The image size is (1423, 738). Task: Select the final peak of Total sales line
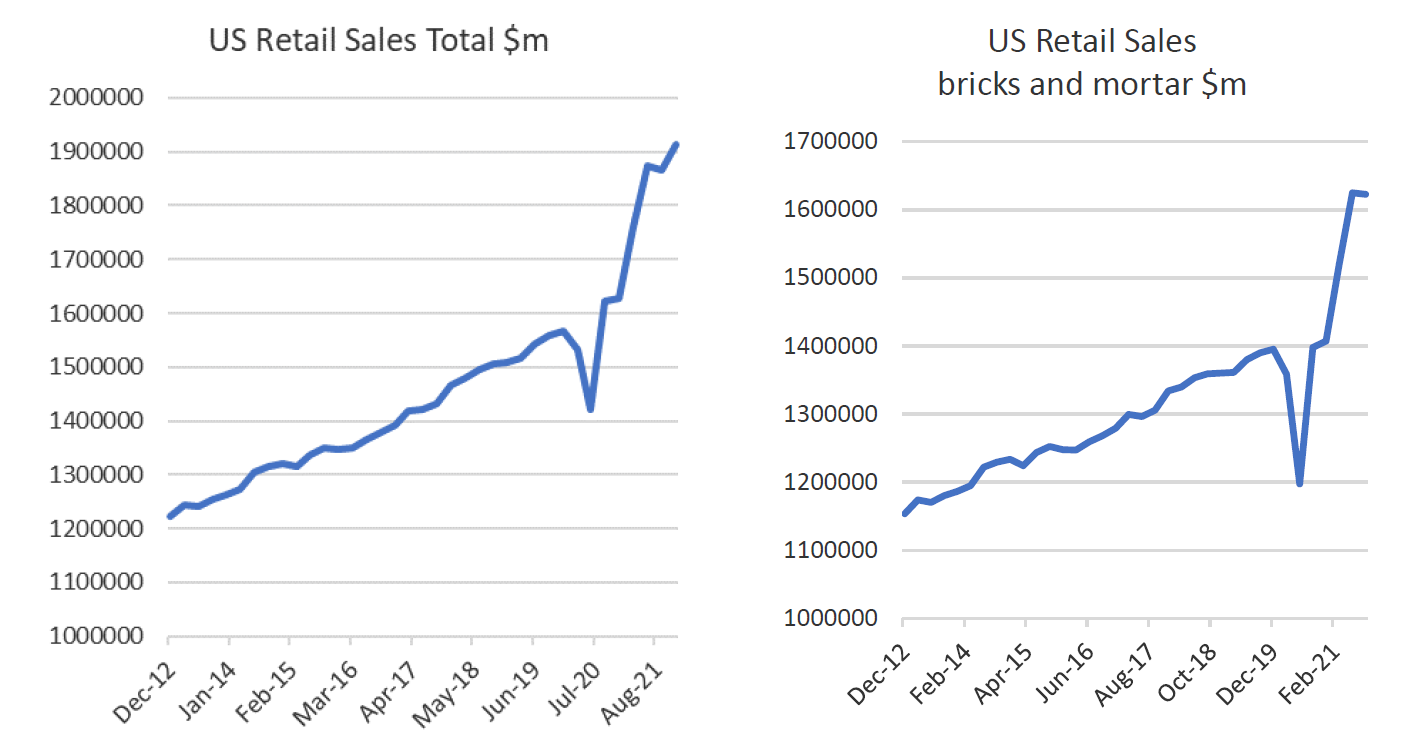coord(677,145)
